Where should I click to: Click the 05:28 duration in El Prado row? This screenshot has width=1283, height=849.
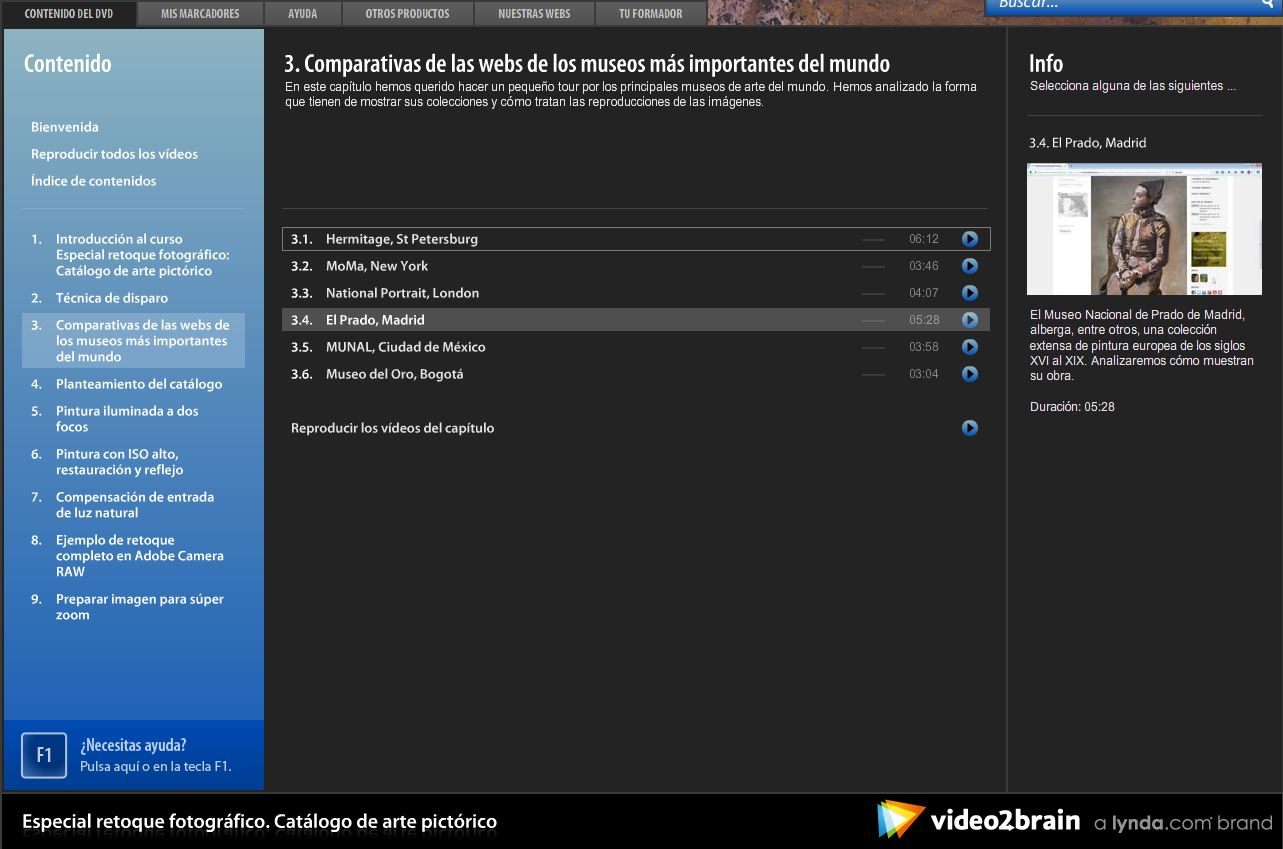pos(924,320)
